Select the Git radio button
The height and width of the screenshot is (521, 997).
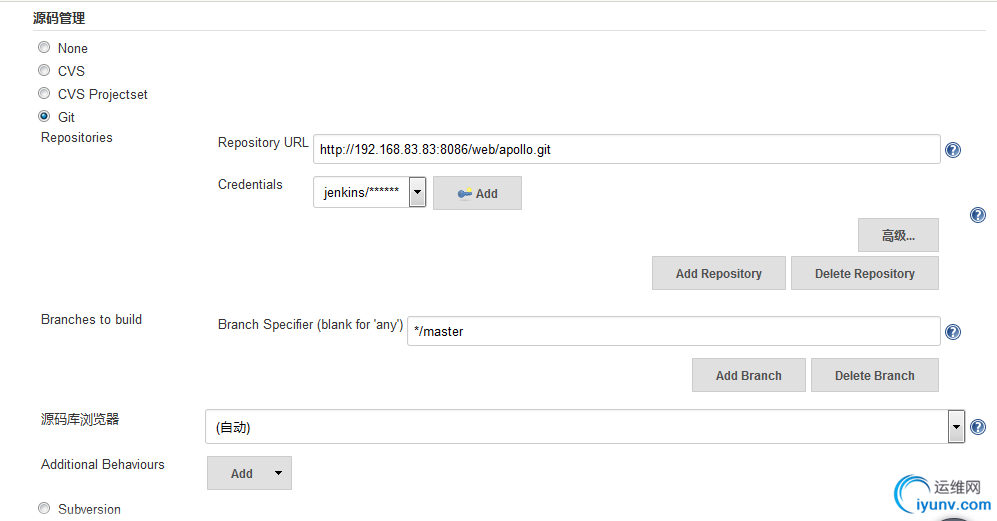[x=44, y=116]
